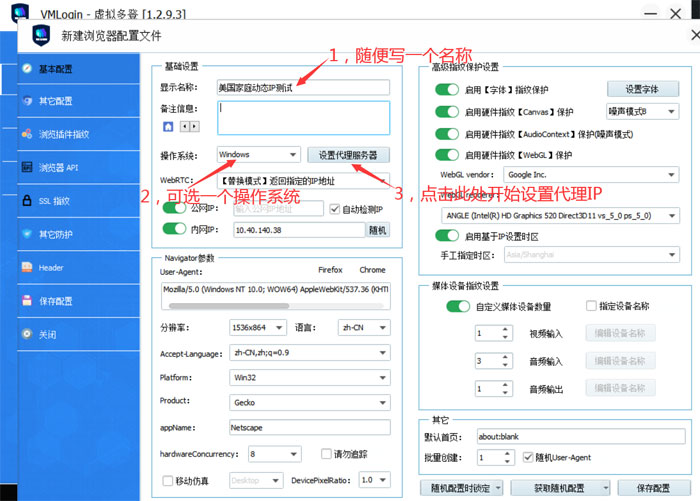The image size is (700, 501).
Task: Click the 获取随机配置 button
Action: (x=560, y=488)
